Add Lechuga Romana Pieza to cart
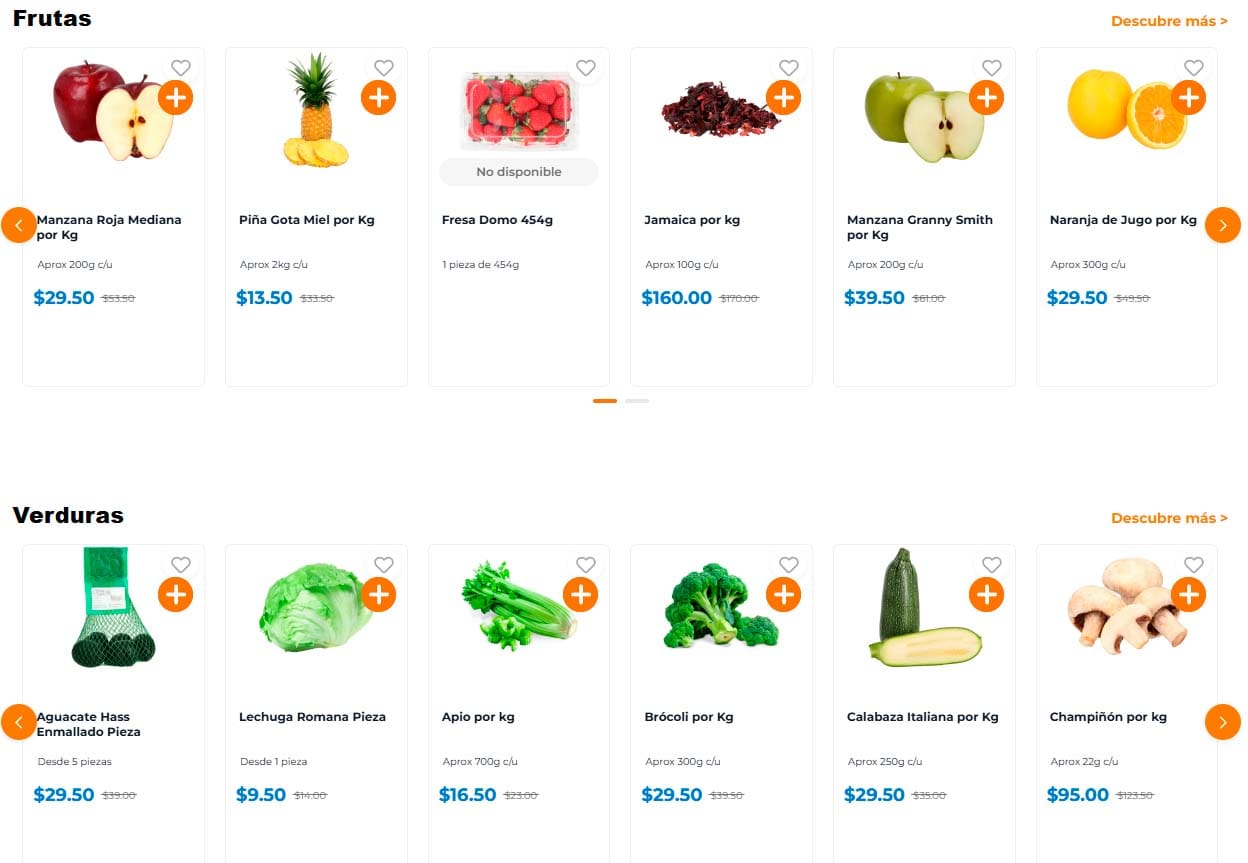 tap(378, 595)
